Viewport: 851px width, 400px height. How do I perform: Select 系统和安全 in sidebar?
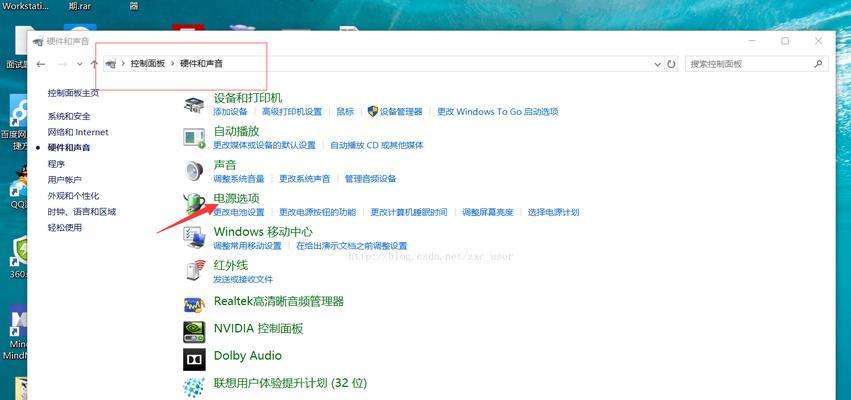(69, 116)
